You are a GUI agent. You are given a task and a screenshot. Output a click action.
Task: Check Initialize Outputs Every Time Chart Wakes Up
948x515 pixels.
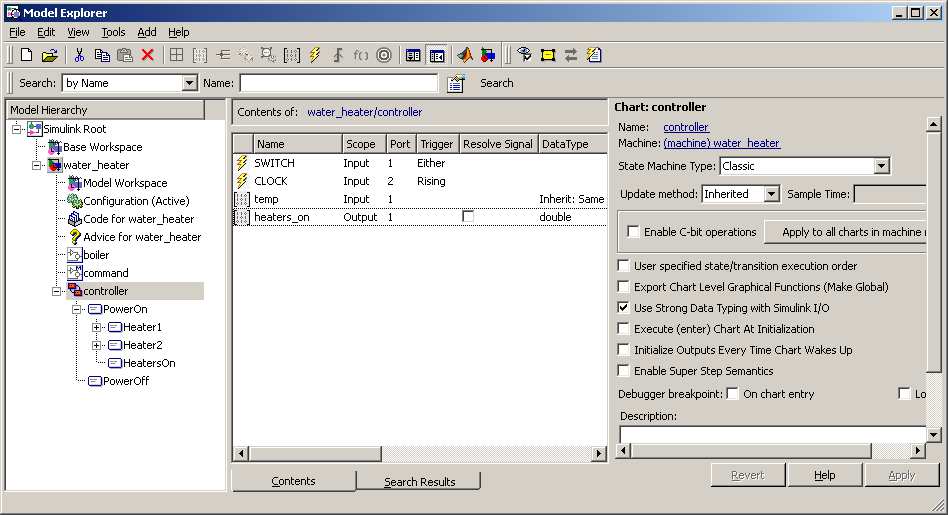[623, 350]
